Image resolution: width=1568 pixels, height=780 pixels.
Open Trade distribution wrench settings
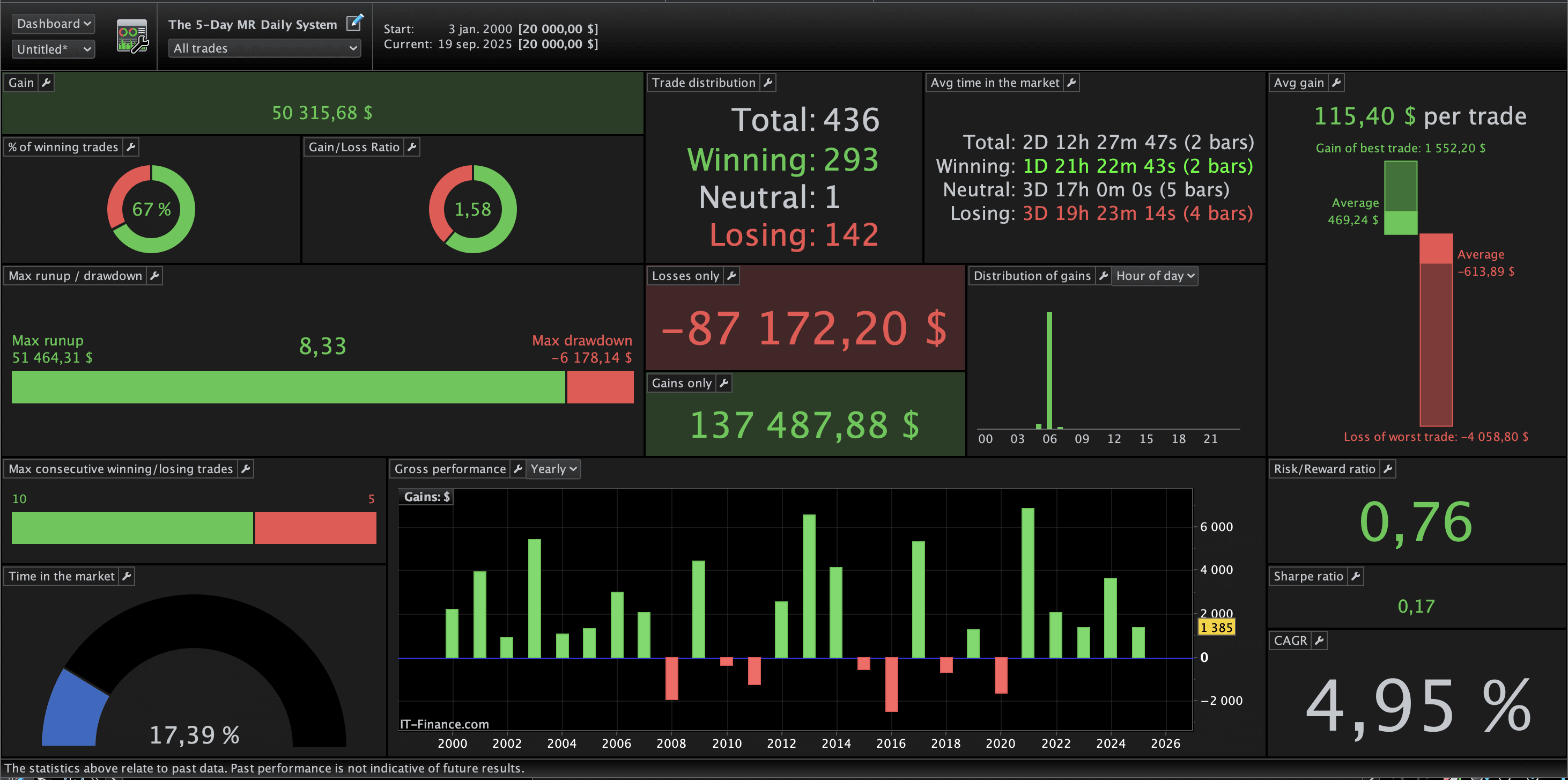[x=768, y=83]
